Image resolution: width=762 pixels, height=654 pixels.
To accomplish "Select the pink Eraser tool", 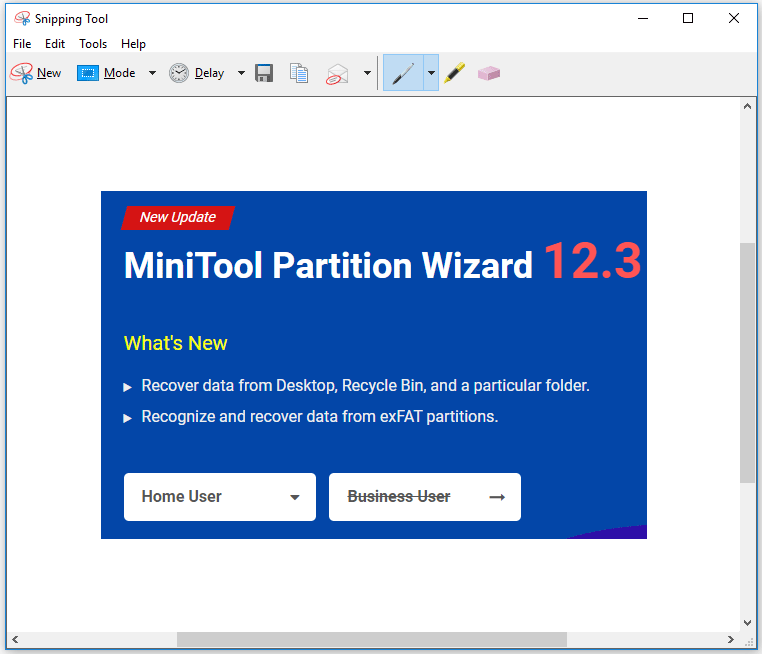I will coord(489,73).
